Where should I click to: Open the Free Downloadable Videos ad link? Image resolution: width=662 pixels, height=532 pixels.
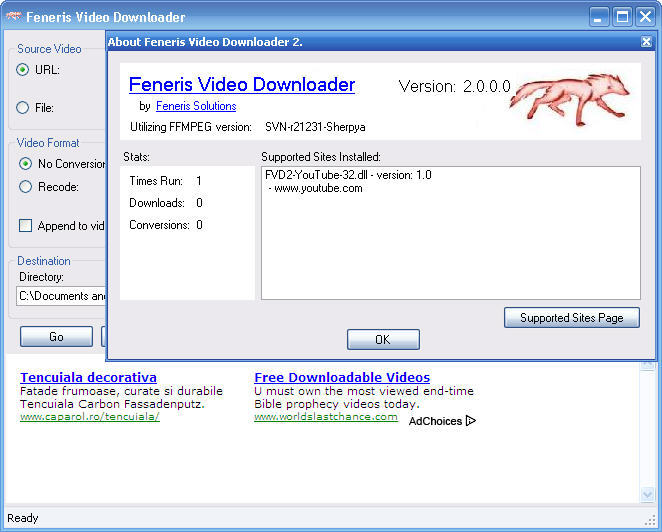click(342, 377)
